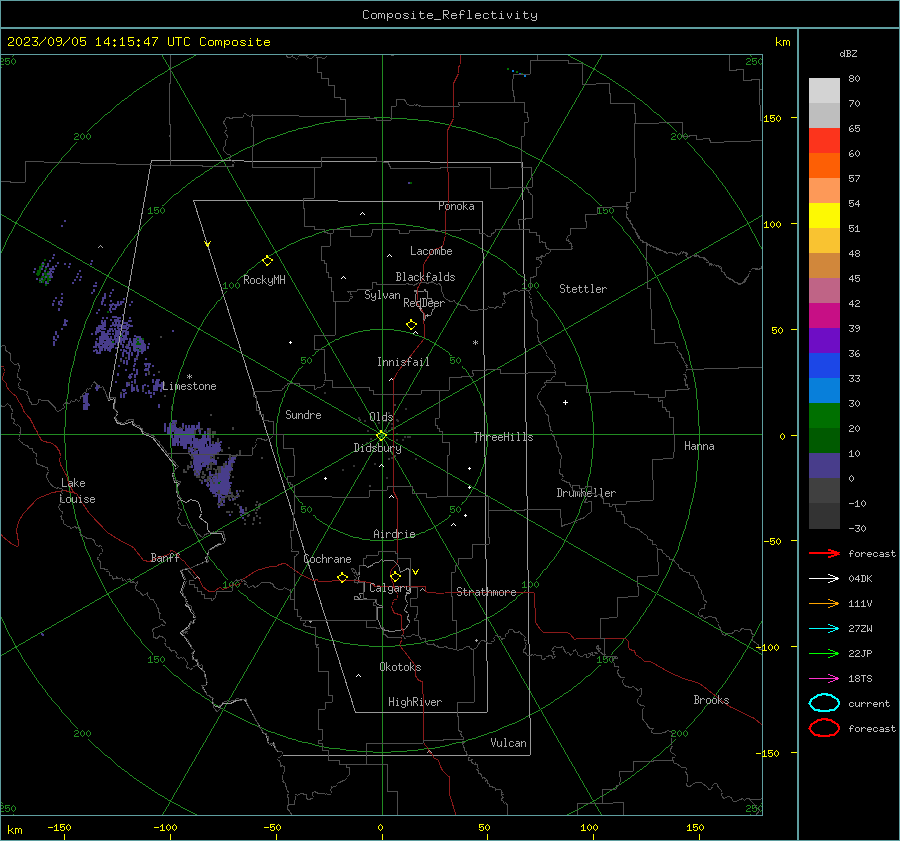Pick the bright yellow swatch above 51

824,215
